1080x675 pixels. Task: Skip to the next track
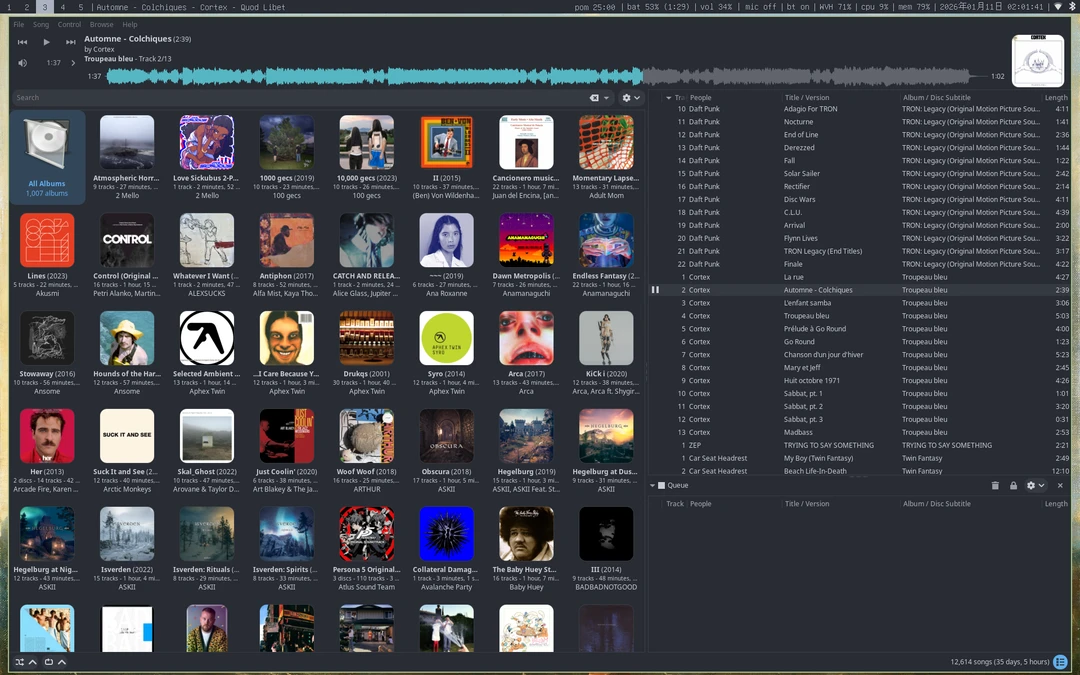tap(71, 42)
